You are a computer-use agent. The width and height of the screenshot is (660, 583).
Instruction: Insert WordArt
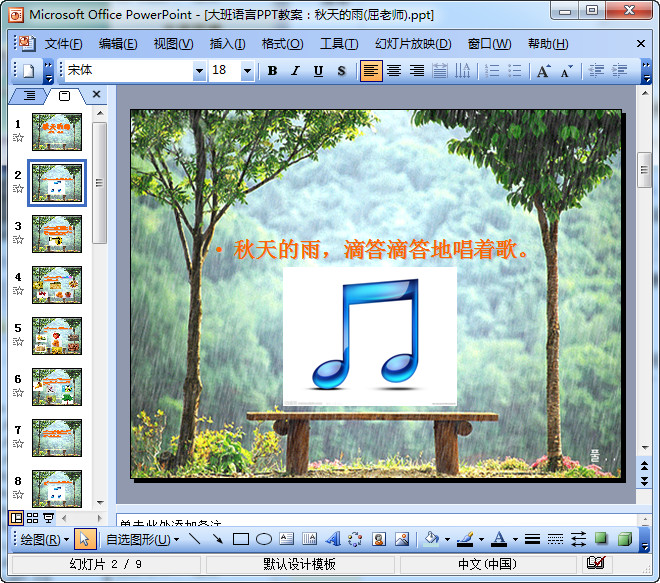pyautogui.click(x=333, y=539)
